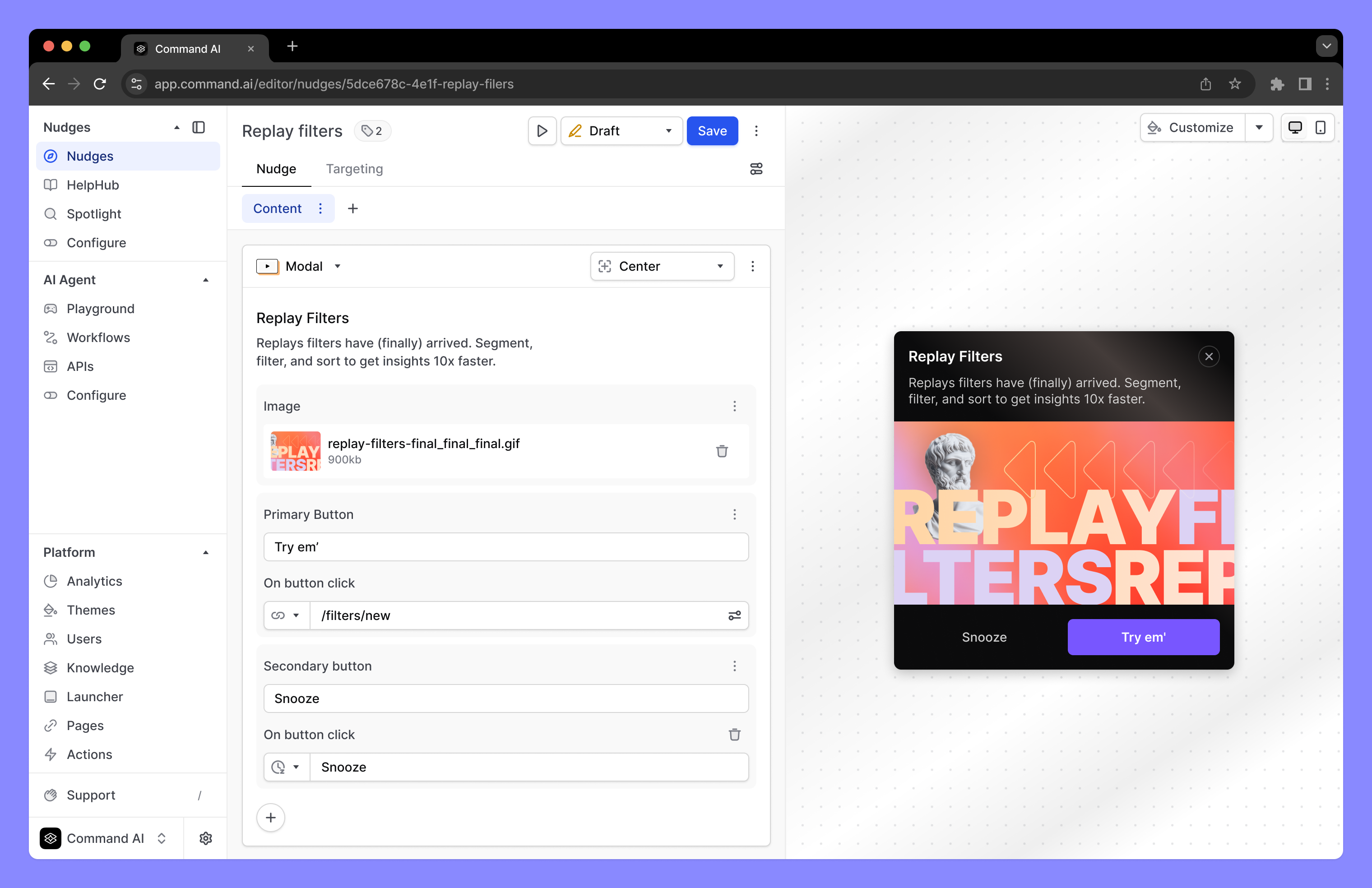
Task: Click the nudge settings icon right of Targeting
Action: 756,169
